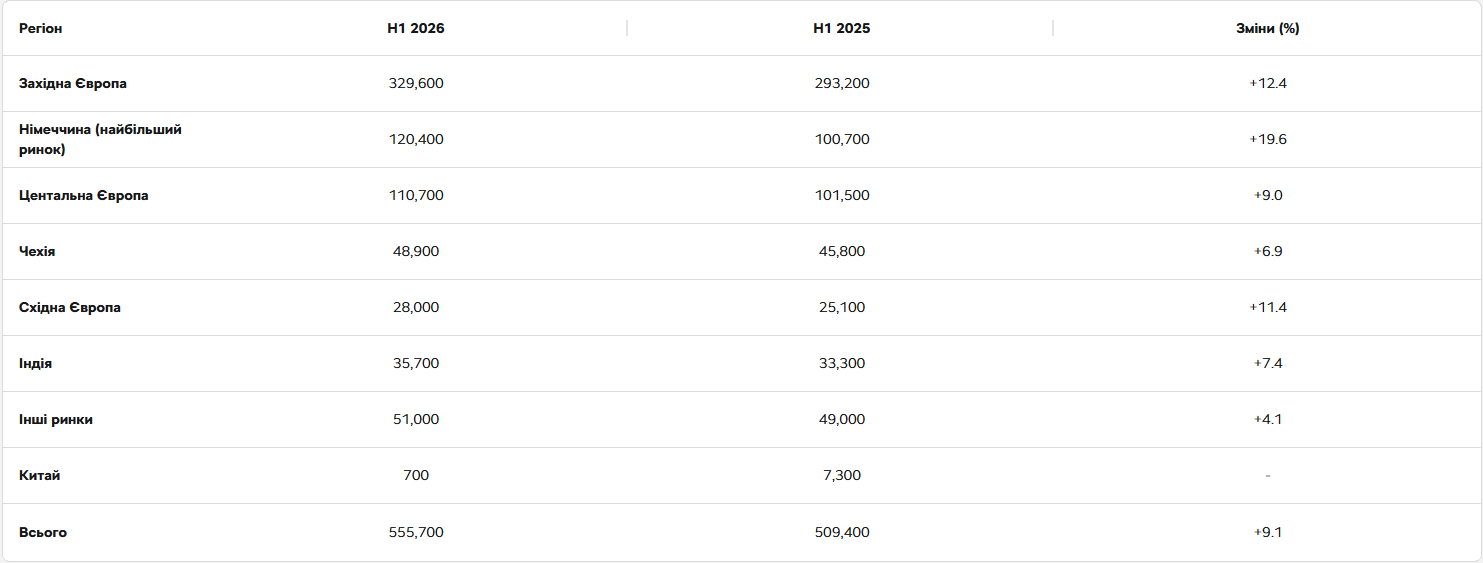Click the Регіон column header

coord(40,28)
